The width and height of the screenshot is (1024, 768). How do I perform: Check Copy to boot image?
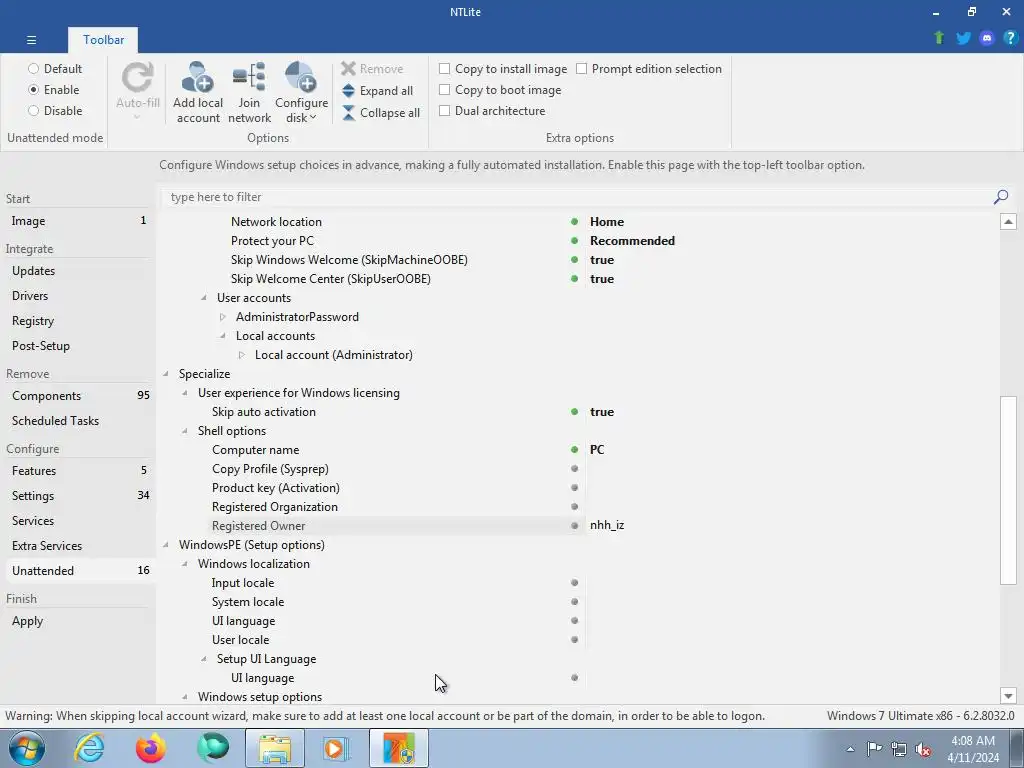[x=444, y=89]
